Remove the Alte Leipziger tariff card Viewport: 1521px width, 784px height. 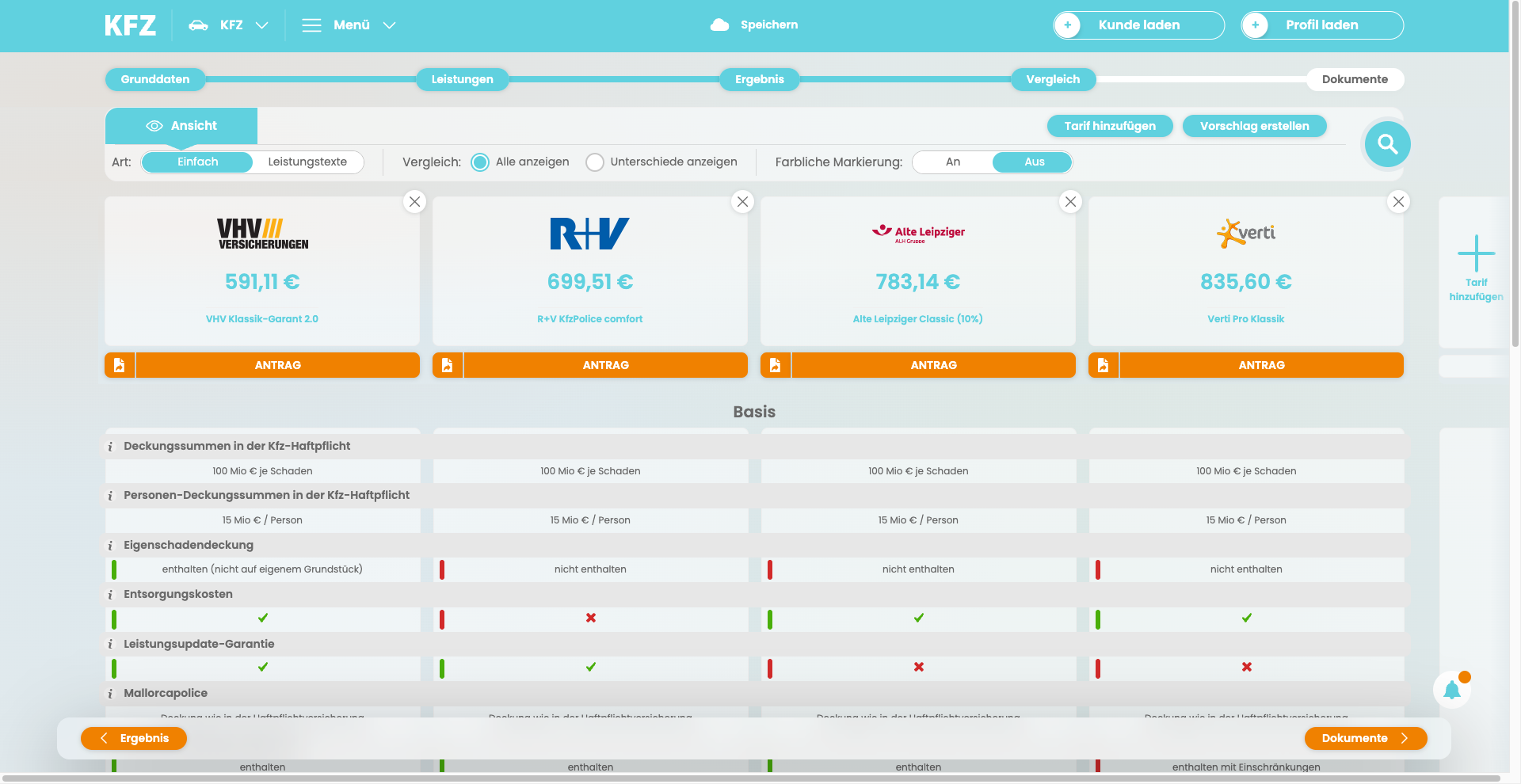point(1070,201)
